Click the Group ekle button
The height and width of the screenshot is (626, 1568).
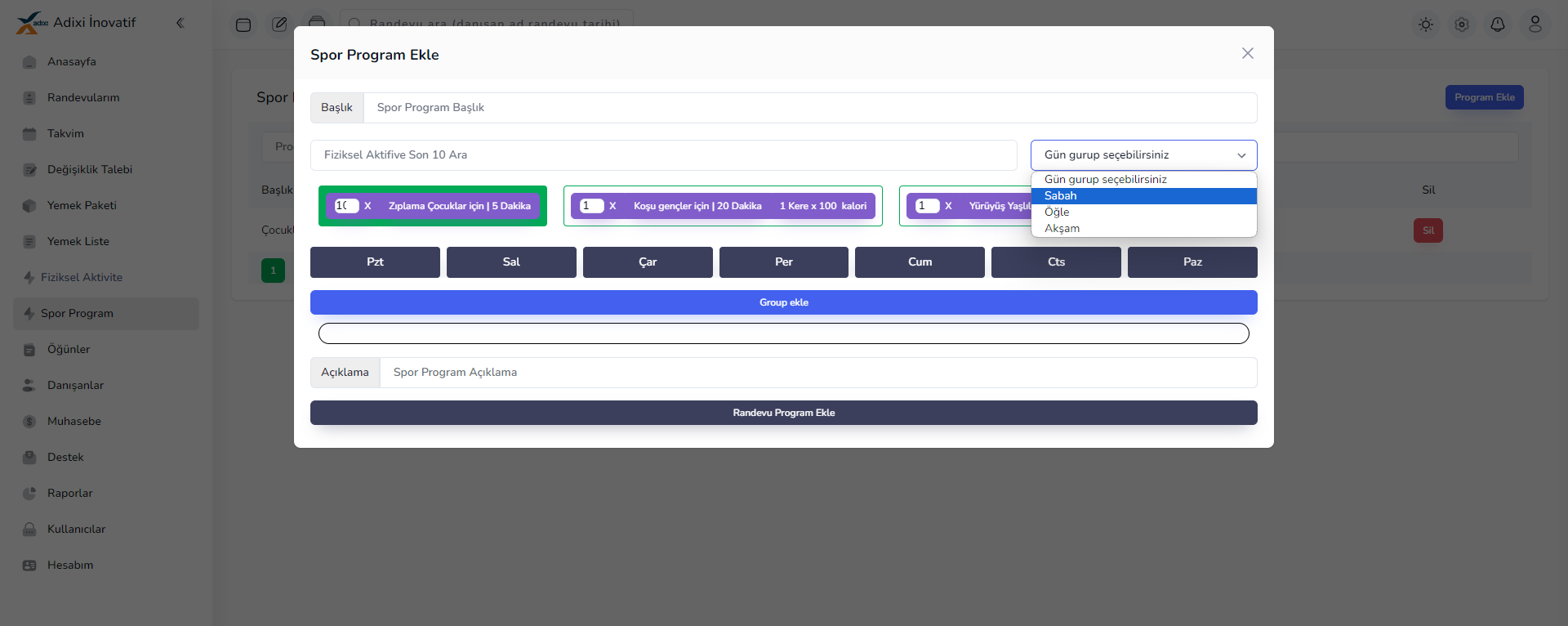[784, 302]
